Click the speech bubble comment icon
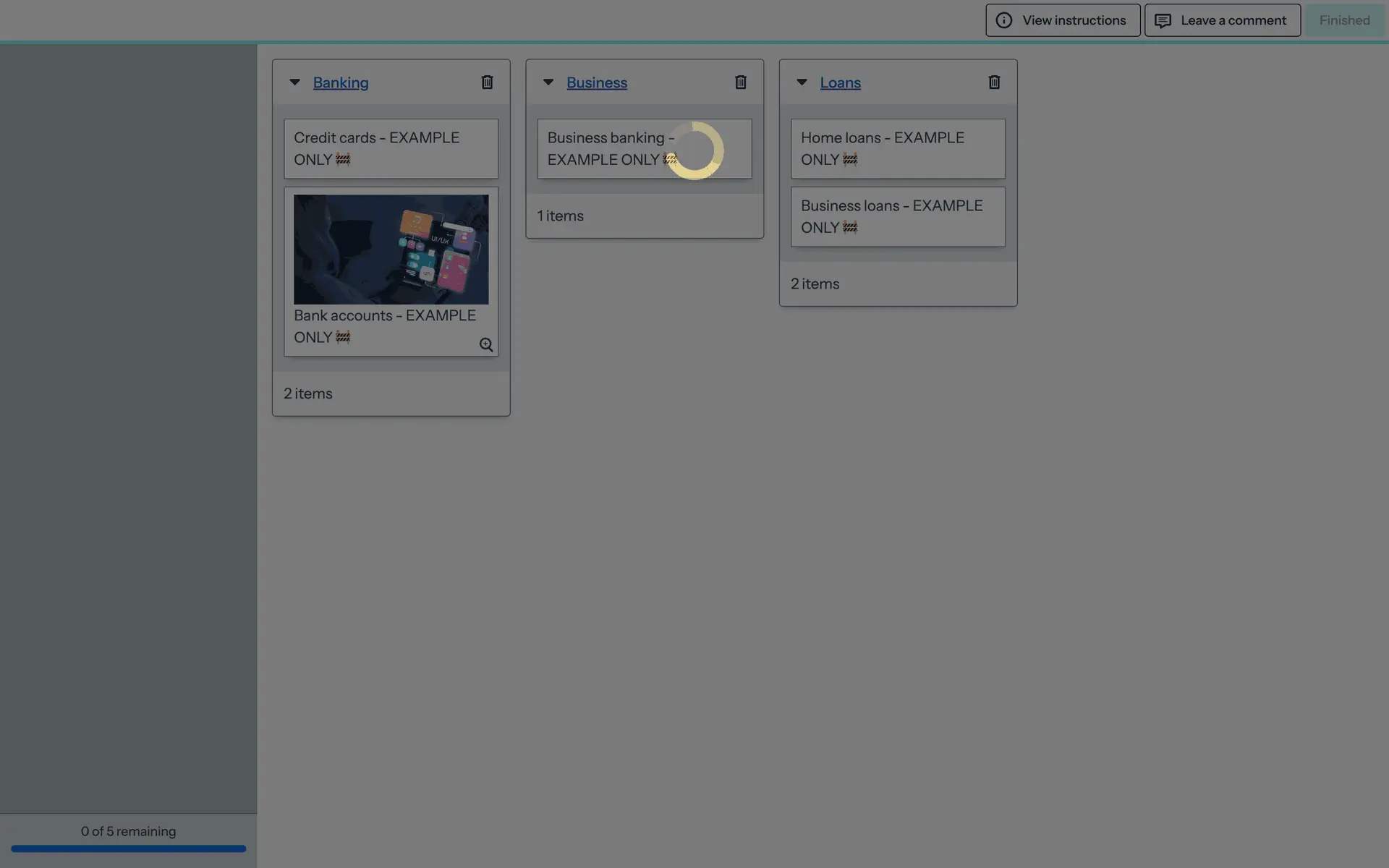 click(x=1163, y=20)
